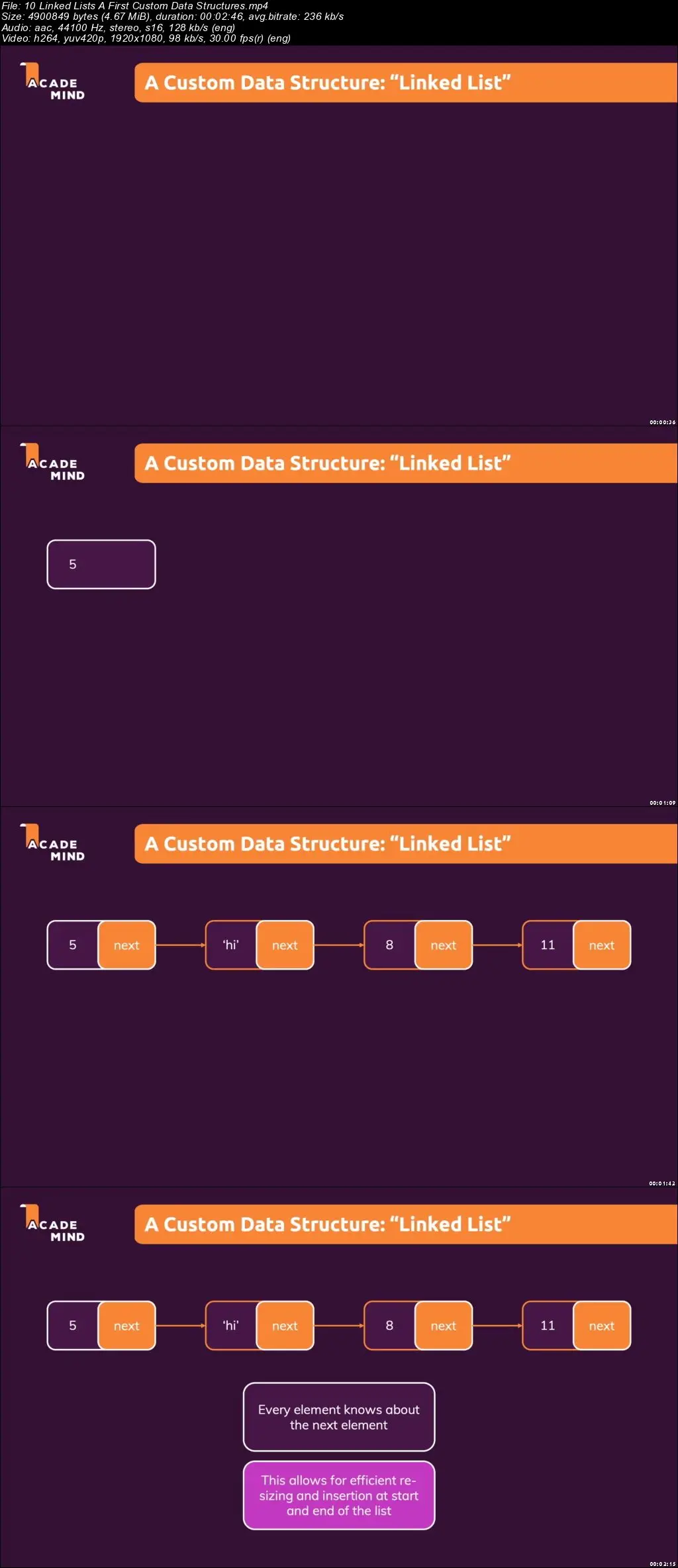Click the pink 'This allows for efficient re-sizing' box
Screen dimensions: 678x1568
coord(339,1495)
